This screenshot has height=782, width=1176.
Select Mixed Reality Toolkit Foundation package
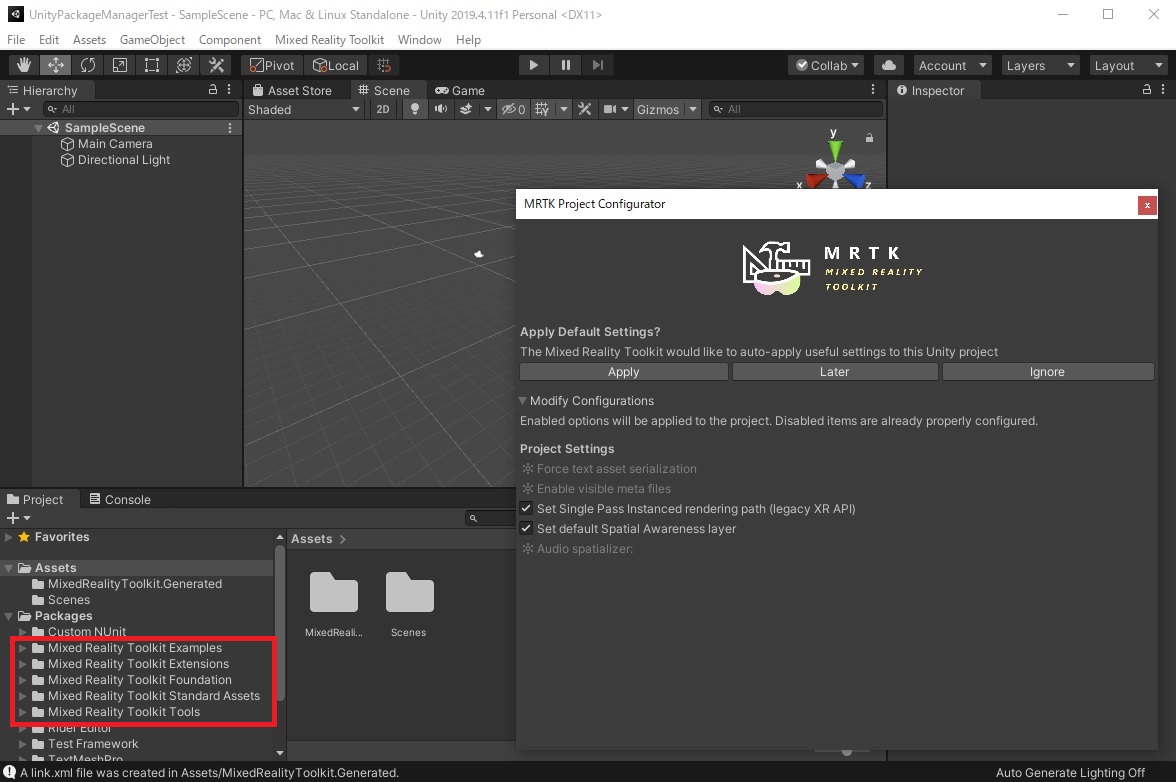pos(140,680)
